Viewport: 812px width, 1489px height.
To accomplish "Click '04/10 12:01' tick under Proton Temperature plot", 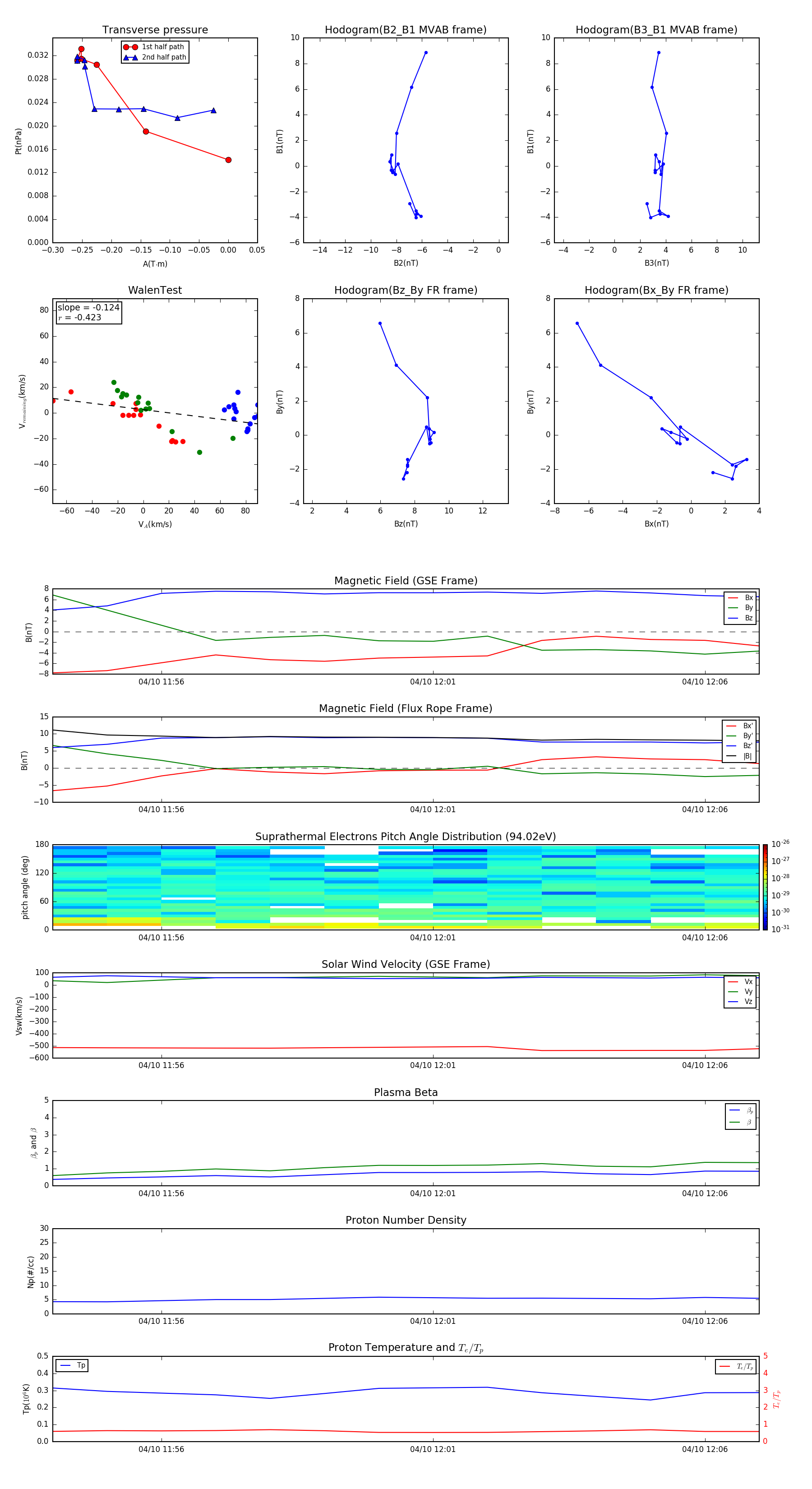I will [x=433, y=1449].
